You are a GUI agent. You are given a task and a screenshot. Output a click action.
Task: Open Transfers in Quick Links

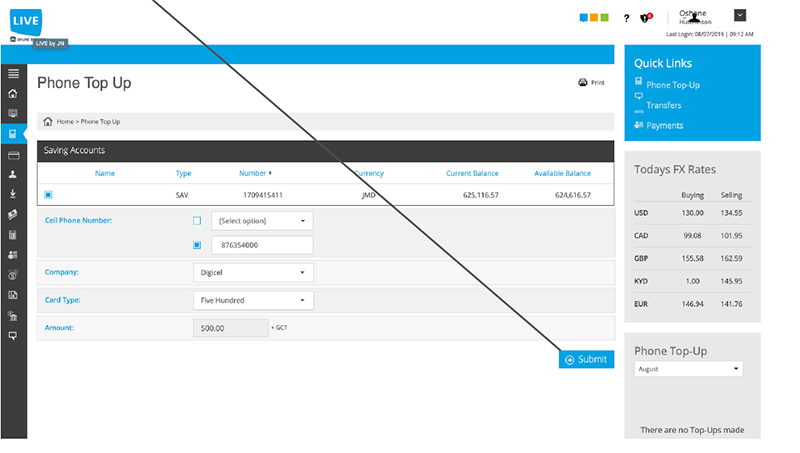pos(663,105)
